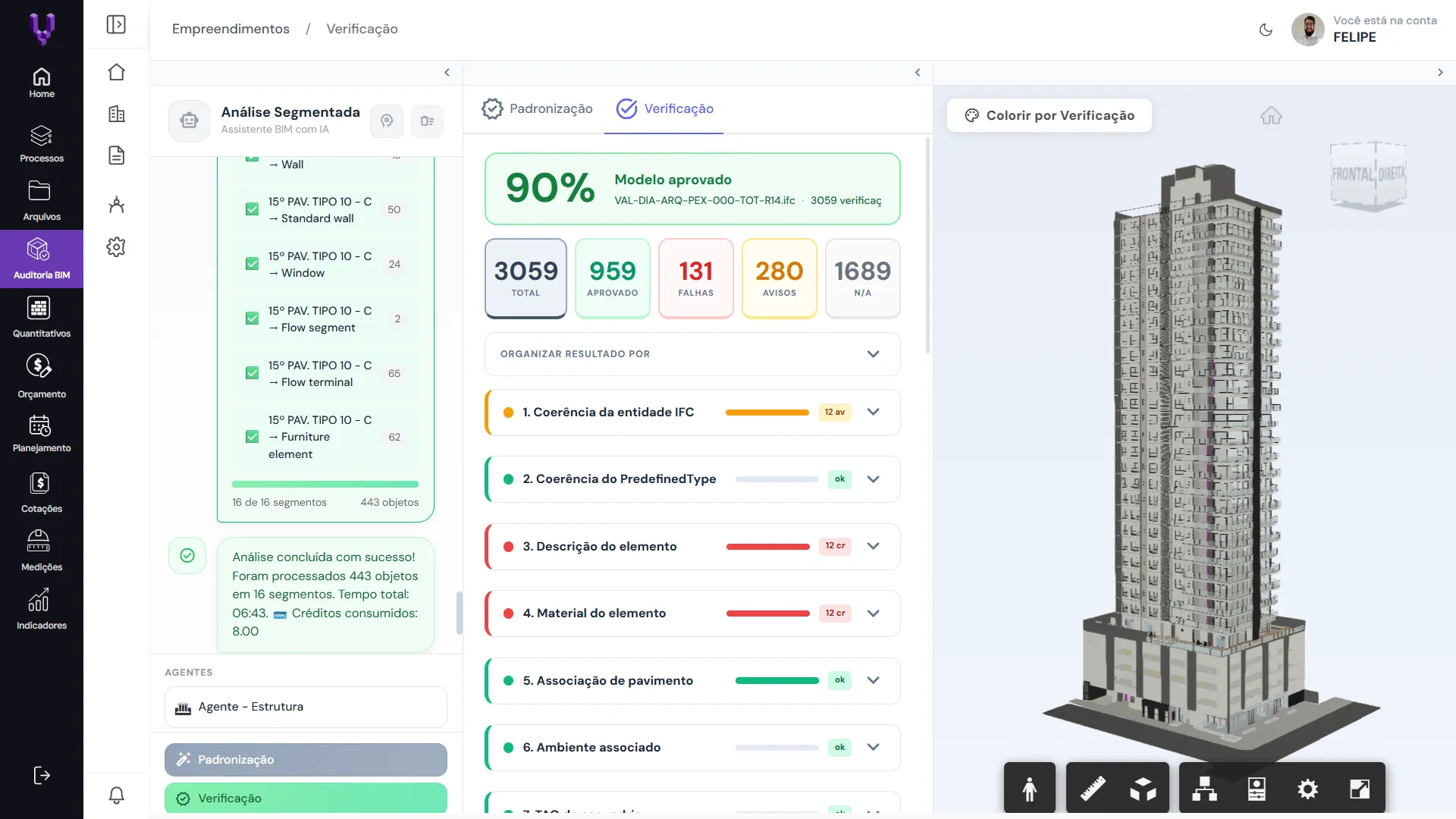Toggle fullscreen in viewer toolbar

[x=1360, y=789]
